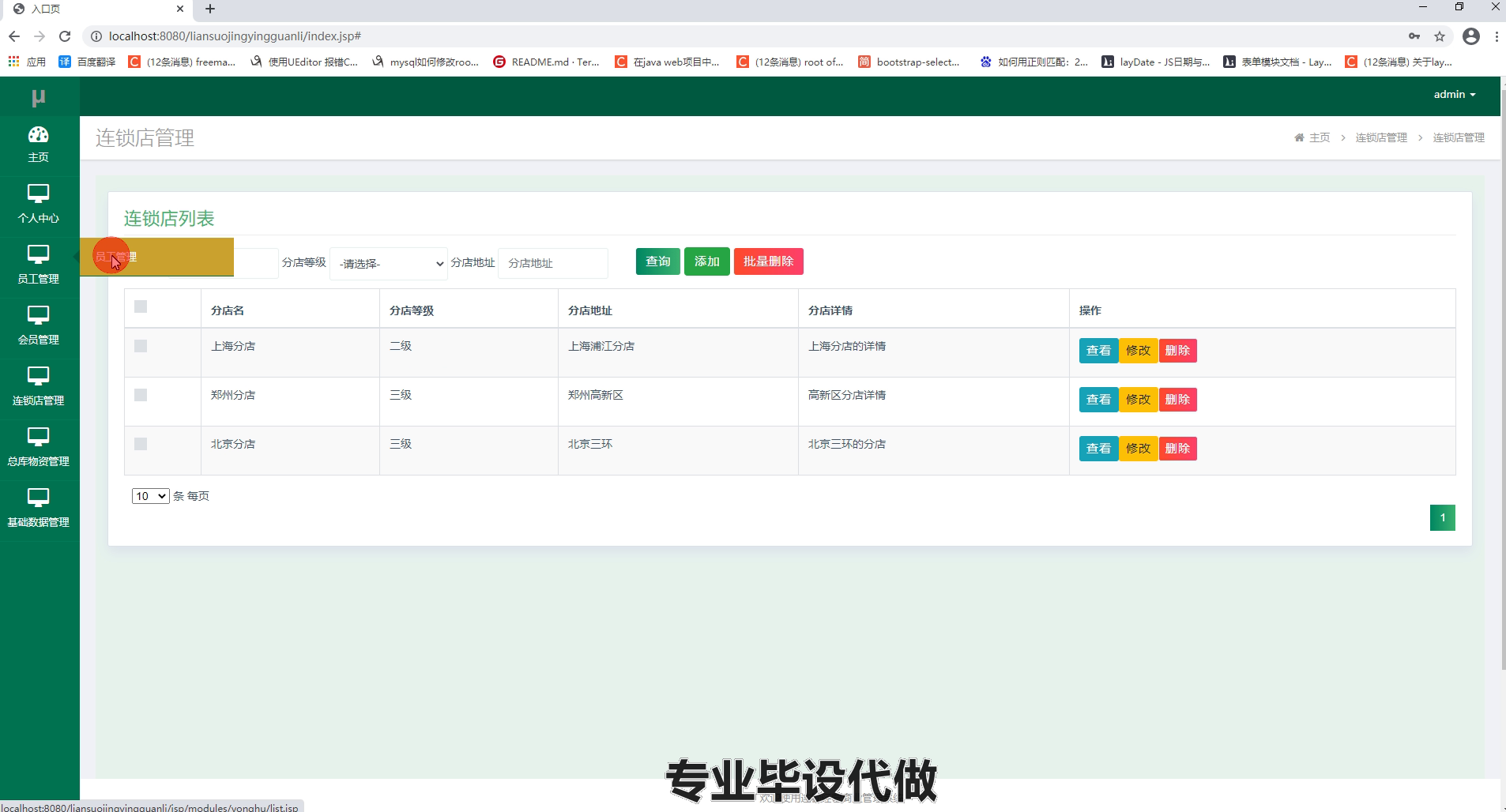Open layDate bookmark
Viewport: 1506px width, 812px height.
coord(1155,62)
